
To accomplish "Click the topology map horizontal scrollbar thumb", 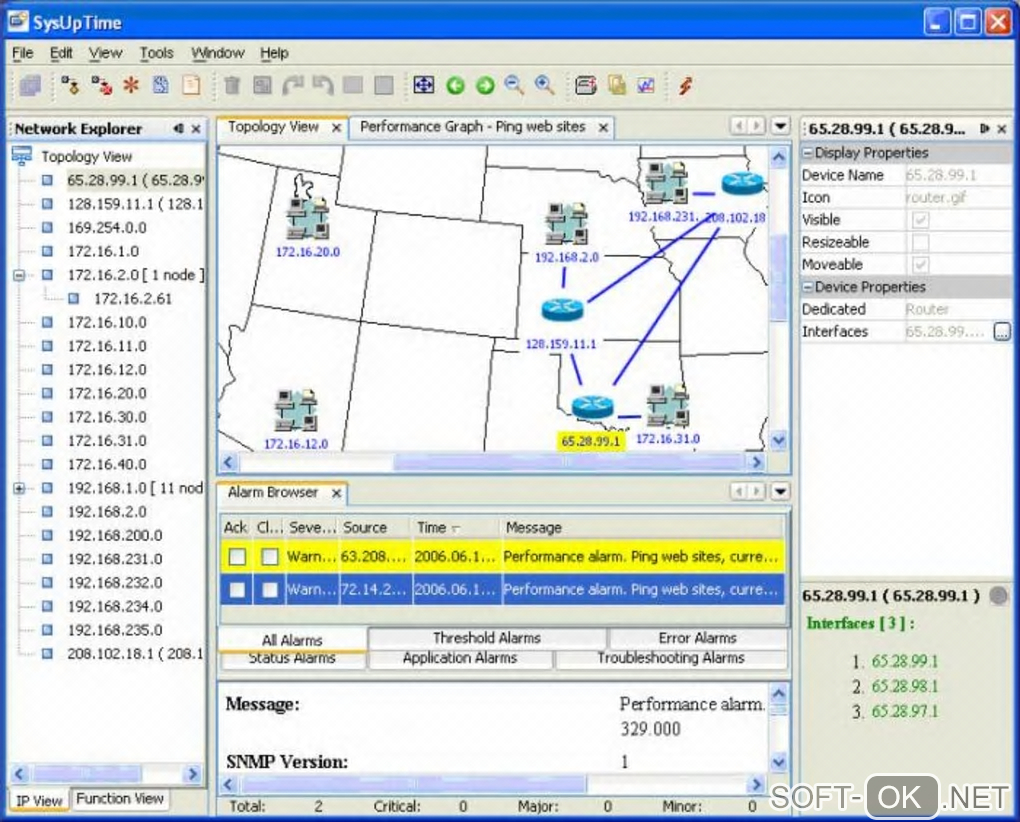I will [x=569, y=462].
